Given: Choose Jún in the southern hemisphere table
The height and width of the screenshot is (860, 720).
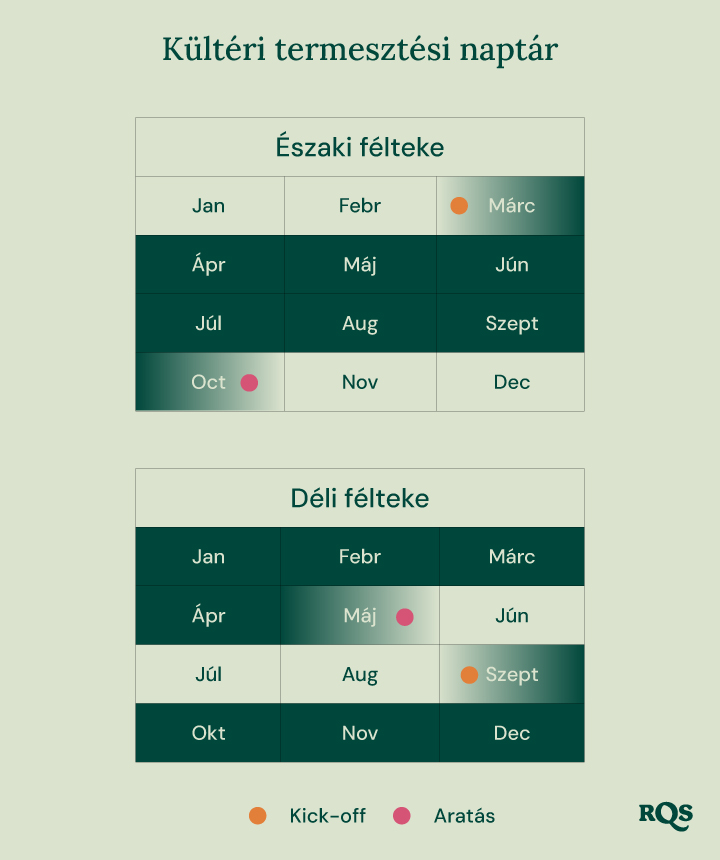Looking at the screenshot, I should [x=512, y=615].
